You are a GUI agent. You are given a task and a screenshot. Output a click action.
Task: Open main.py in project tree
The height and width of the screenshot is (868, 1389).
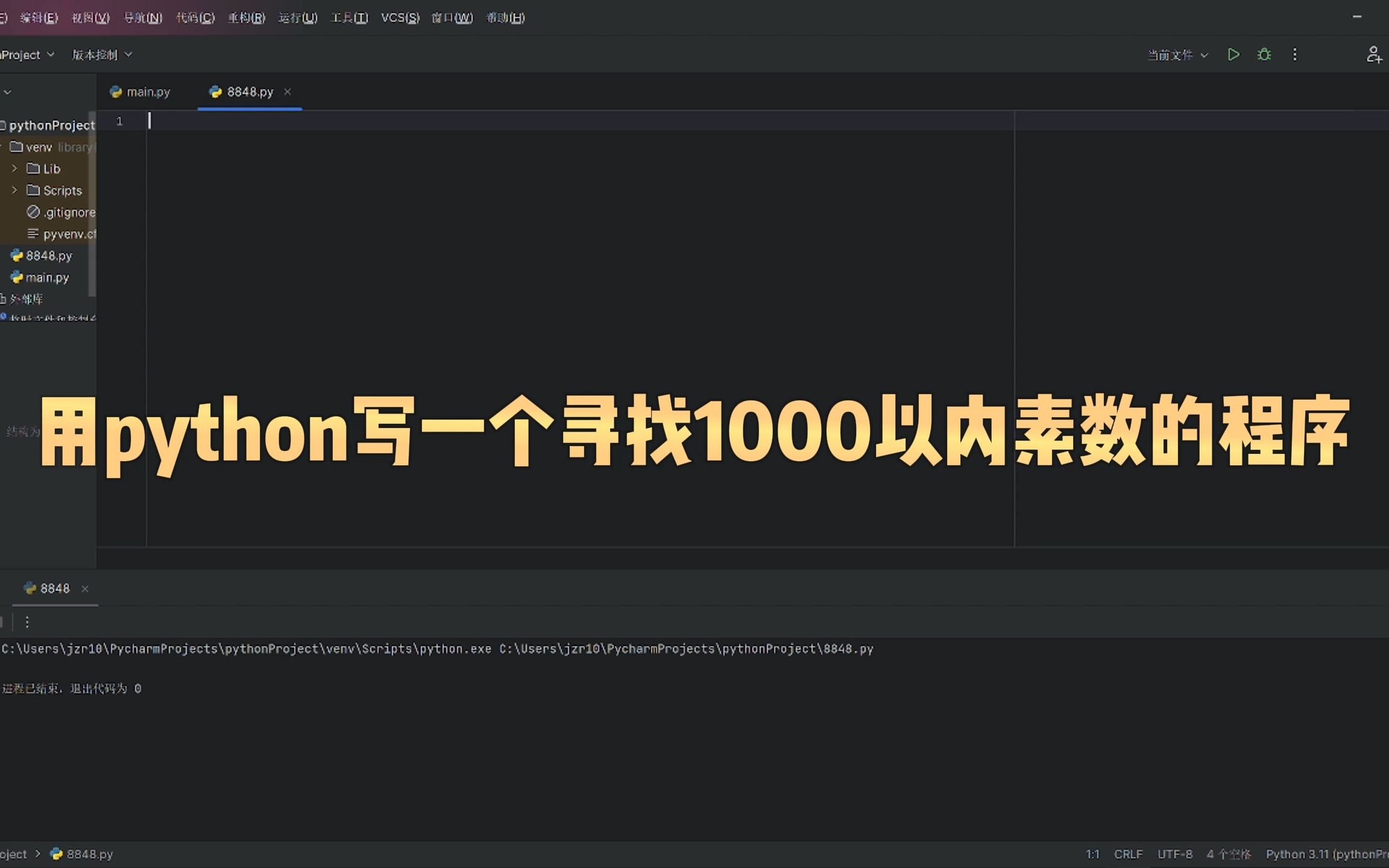47,277
